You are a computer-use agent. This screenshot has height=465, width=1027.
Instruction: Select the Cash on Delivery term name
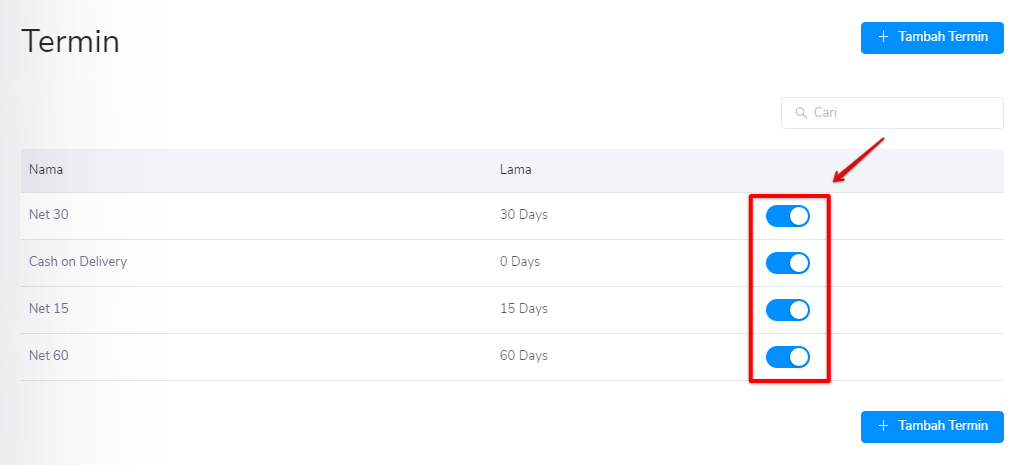78,262
